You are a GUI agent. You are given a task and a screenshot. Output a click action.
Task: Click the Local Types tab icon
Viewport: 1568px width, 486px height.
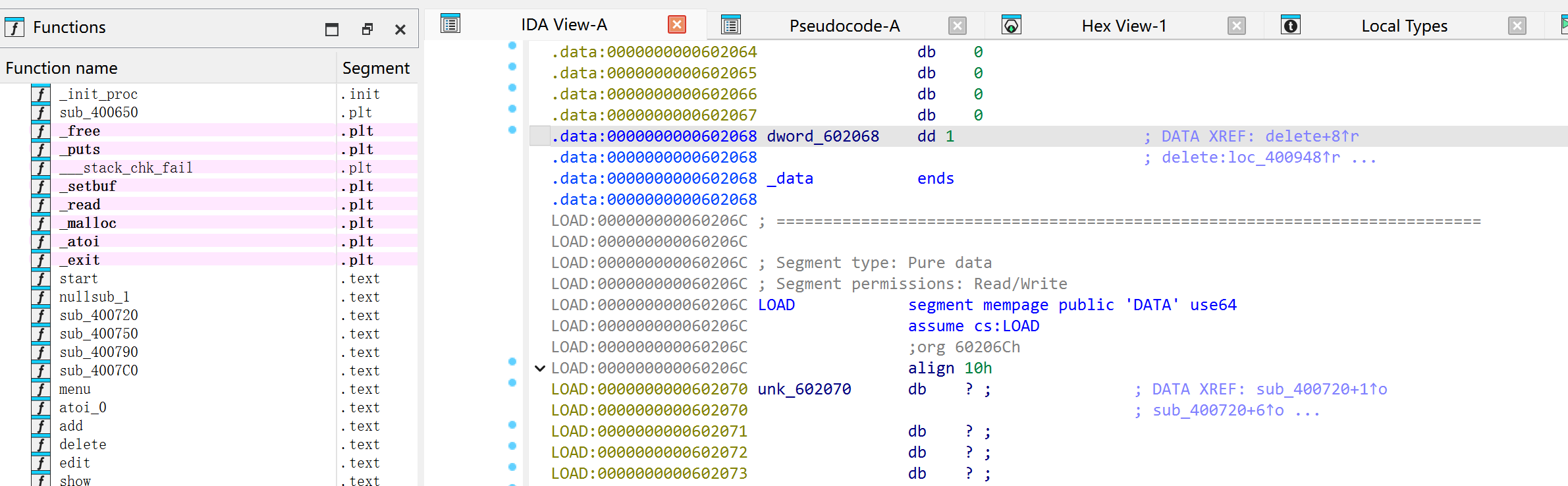click(1291, 25)
